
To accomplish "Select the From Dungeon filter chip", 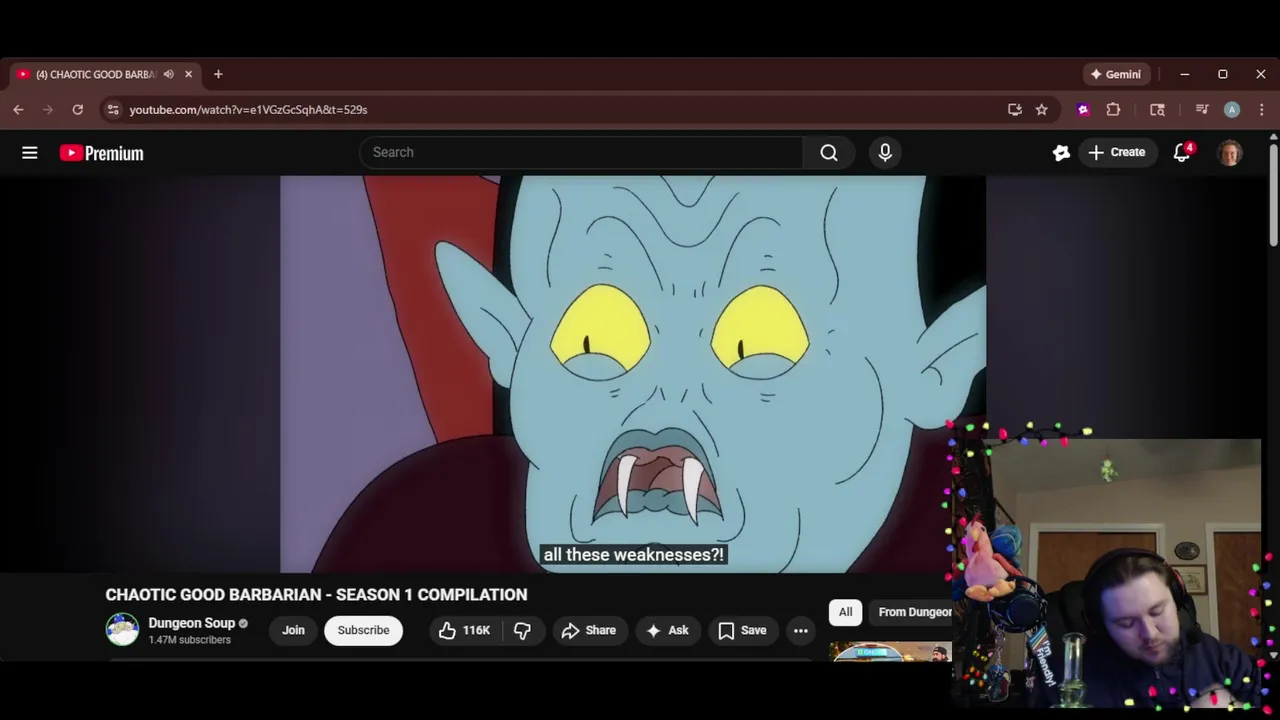I will point(912,612).
